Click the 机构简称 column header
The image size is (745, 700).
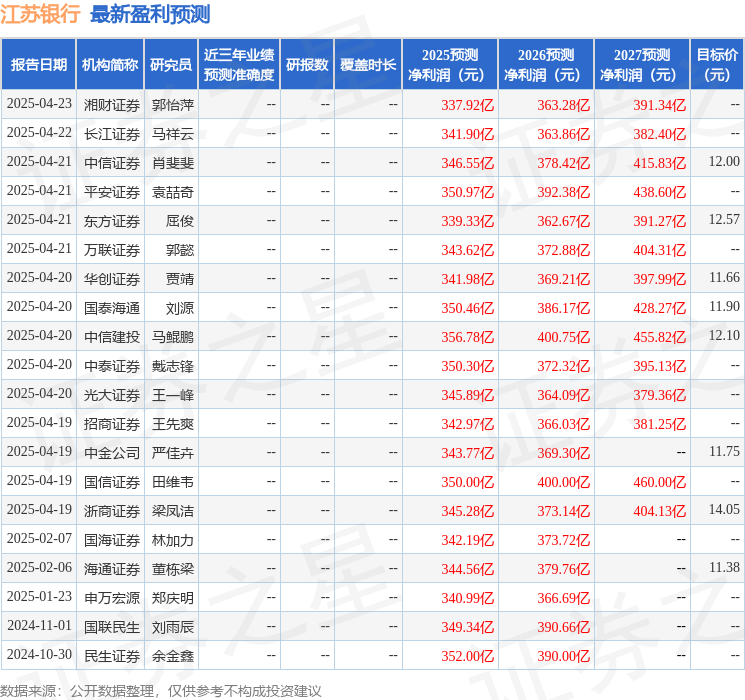110,65
